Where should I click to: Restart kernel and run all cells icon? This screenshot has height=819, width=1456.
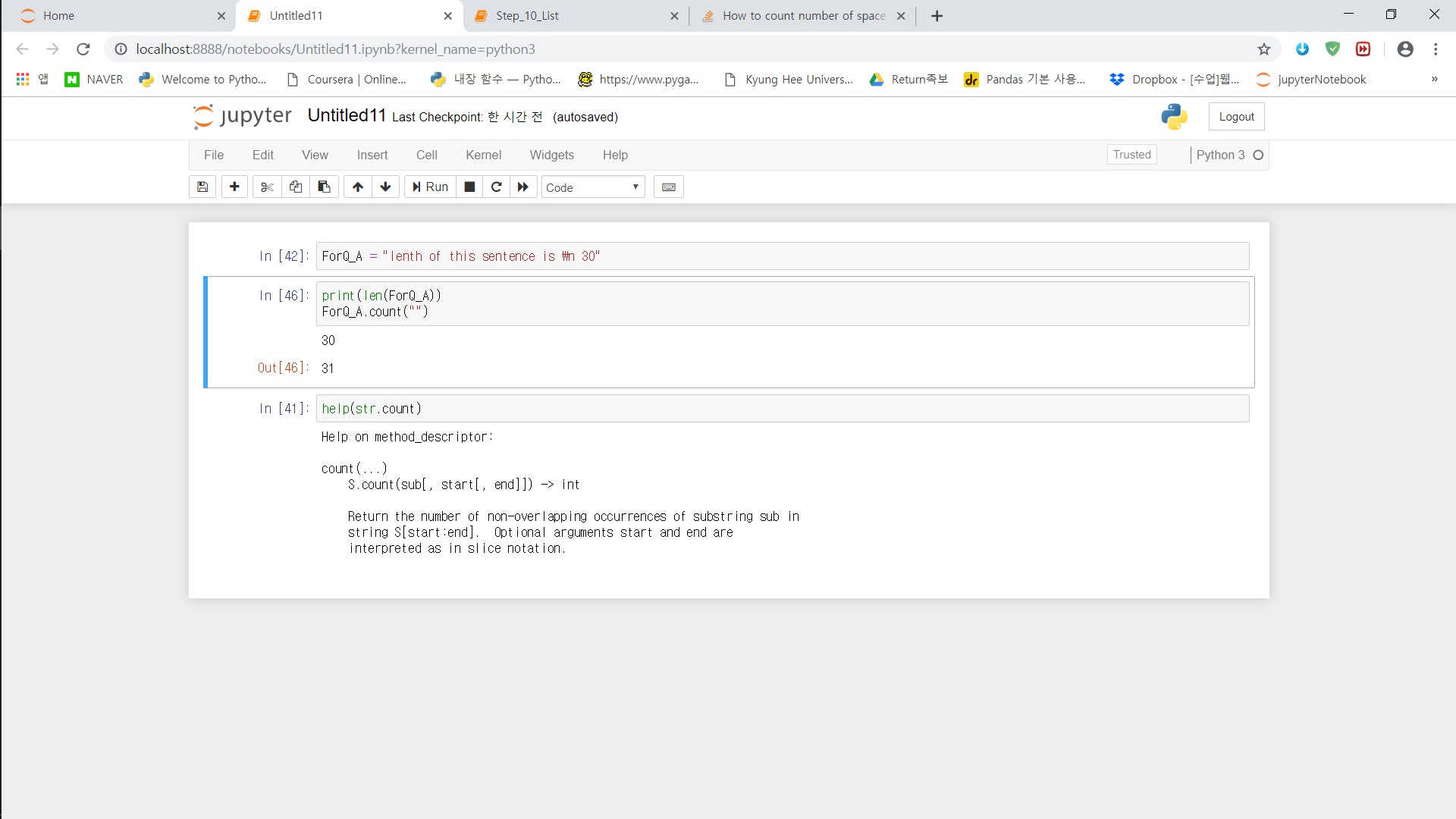[523, 187]
